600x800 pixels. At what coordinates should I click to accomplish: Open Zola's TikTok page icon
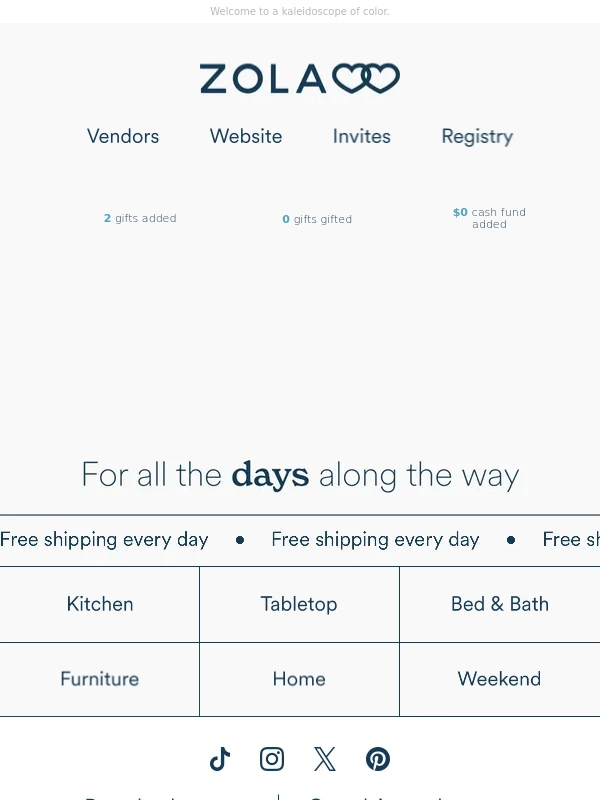pyautogui.click(x=220, y=759)
